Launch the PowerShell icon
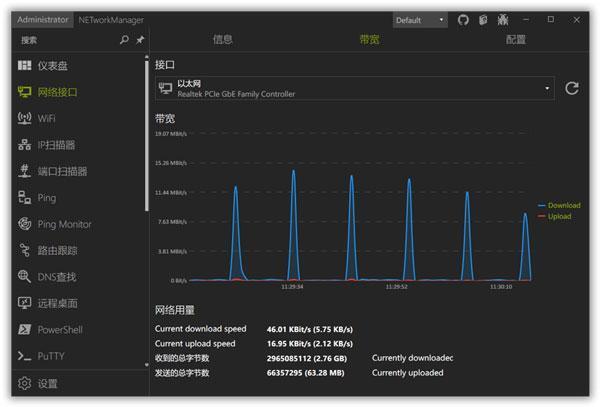The image size is (600, 407). [24, 329]
